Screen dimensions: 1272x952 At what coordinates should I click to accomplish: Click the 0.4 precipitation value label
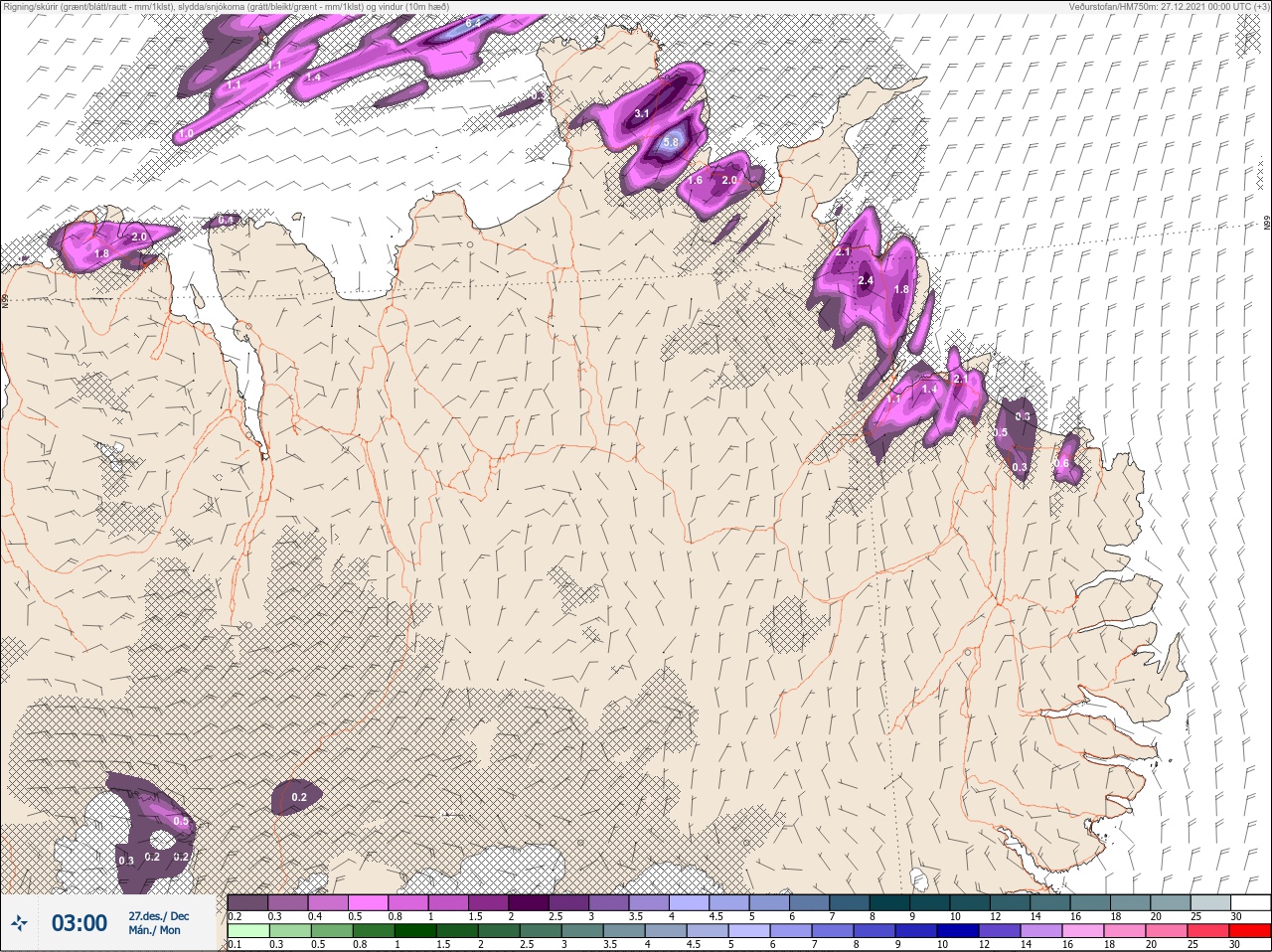pos(227,221)
